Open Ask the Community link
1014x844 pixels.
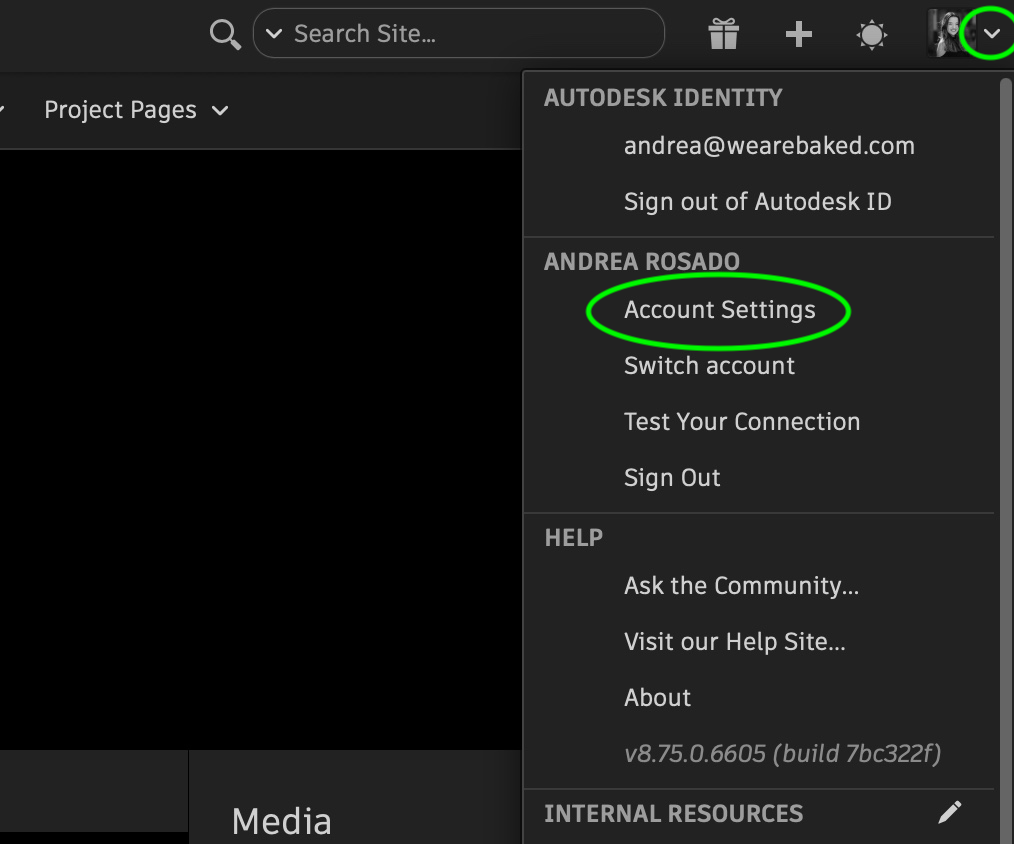point(741,586)
